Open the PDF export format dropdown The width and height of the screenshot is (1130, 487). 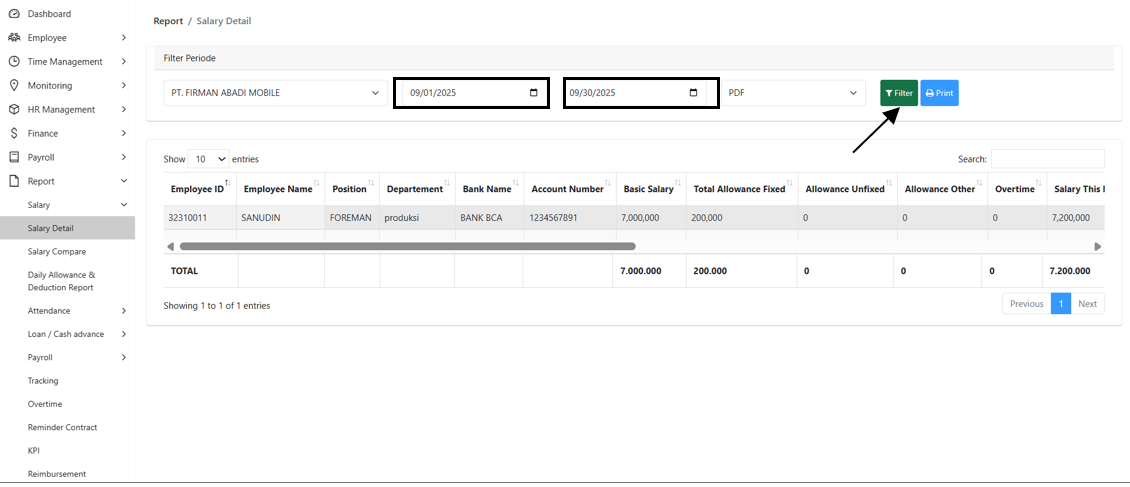[793, 93]
